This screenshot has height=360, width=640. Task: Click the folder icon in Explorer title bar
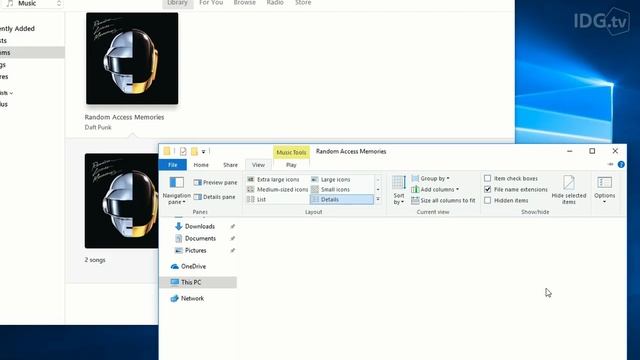point(167,151)
